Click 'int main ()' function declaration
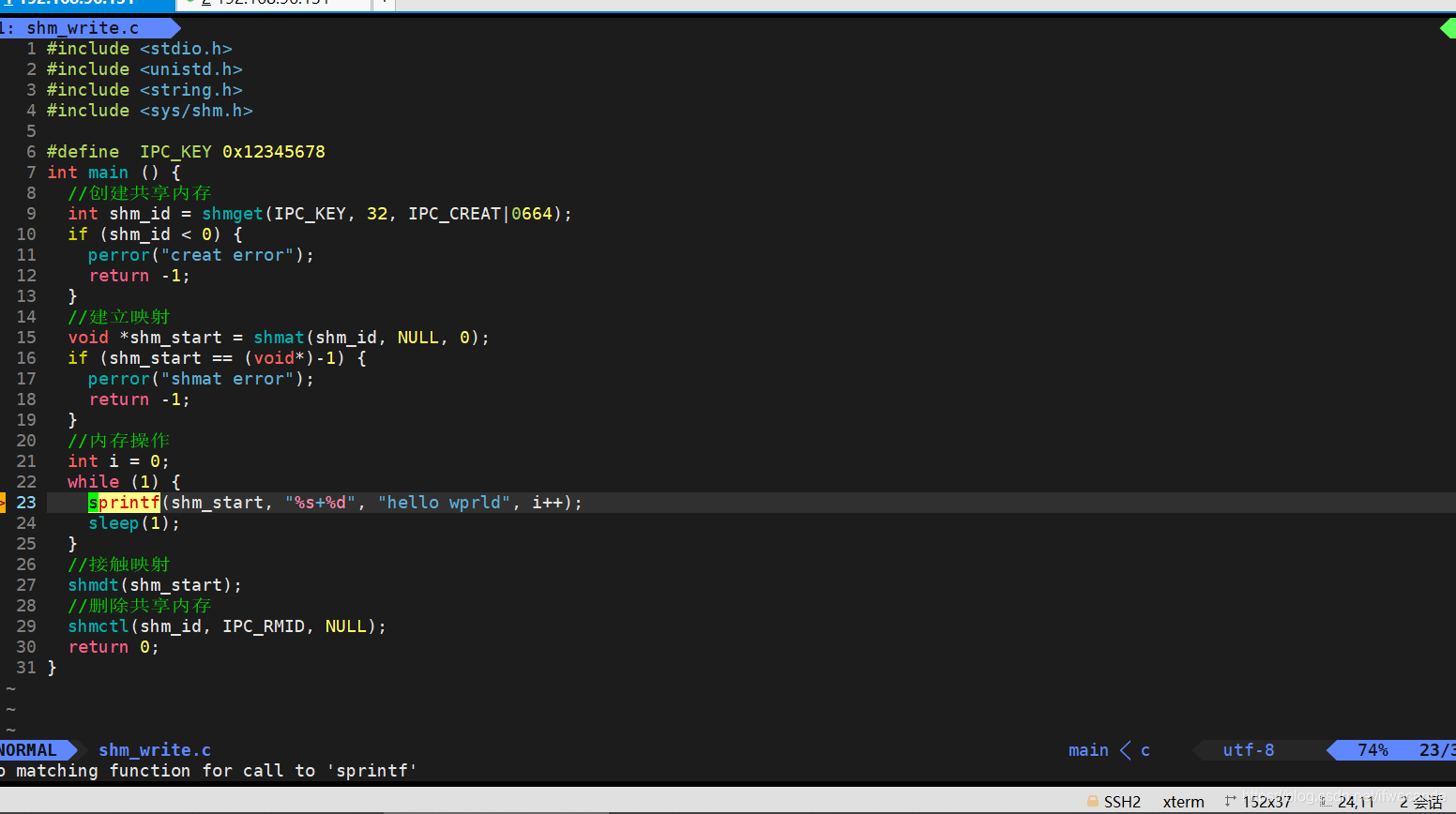1456x814 pixels. click(103, 173)
